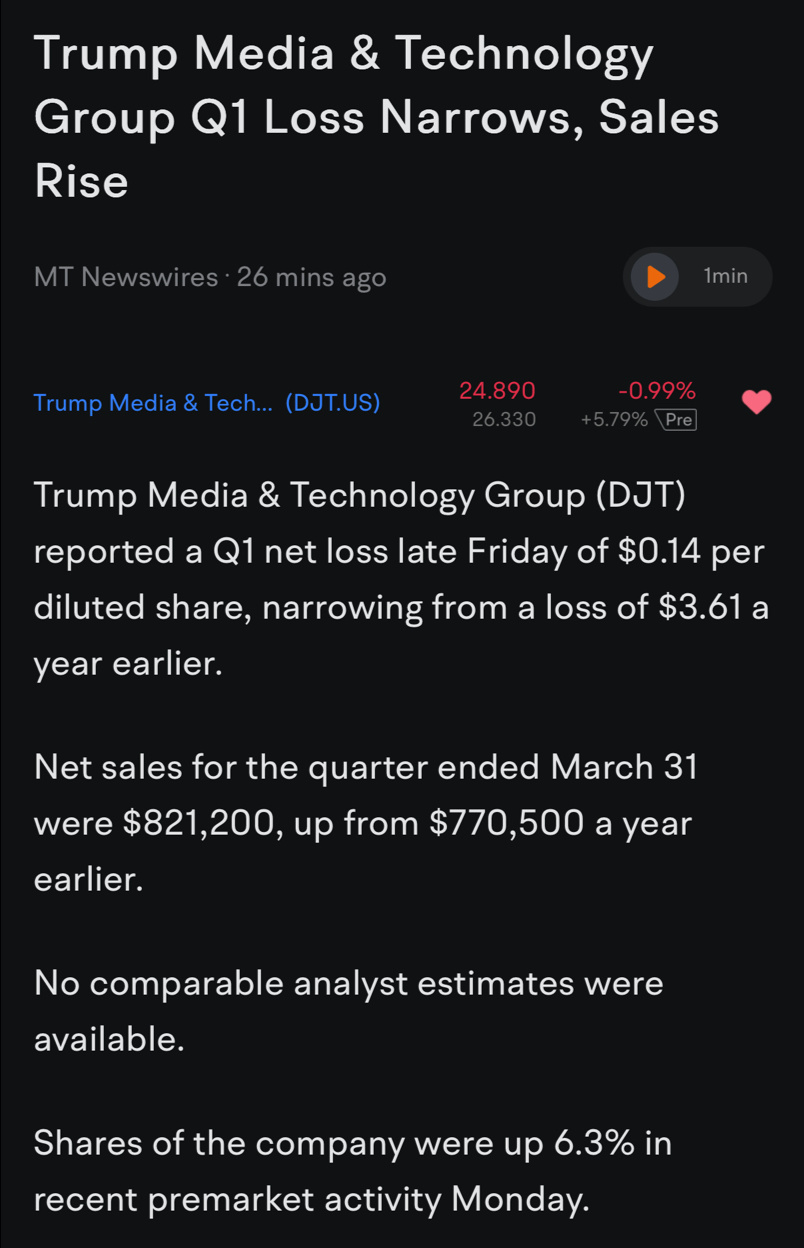Tap the Q1 Loss Narrows headline
The height and width of the screenshot is (1248, 804).
pyautogui.click(x=376, y=118)
